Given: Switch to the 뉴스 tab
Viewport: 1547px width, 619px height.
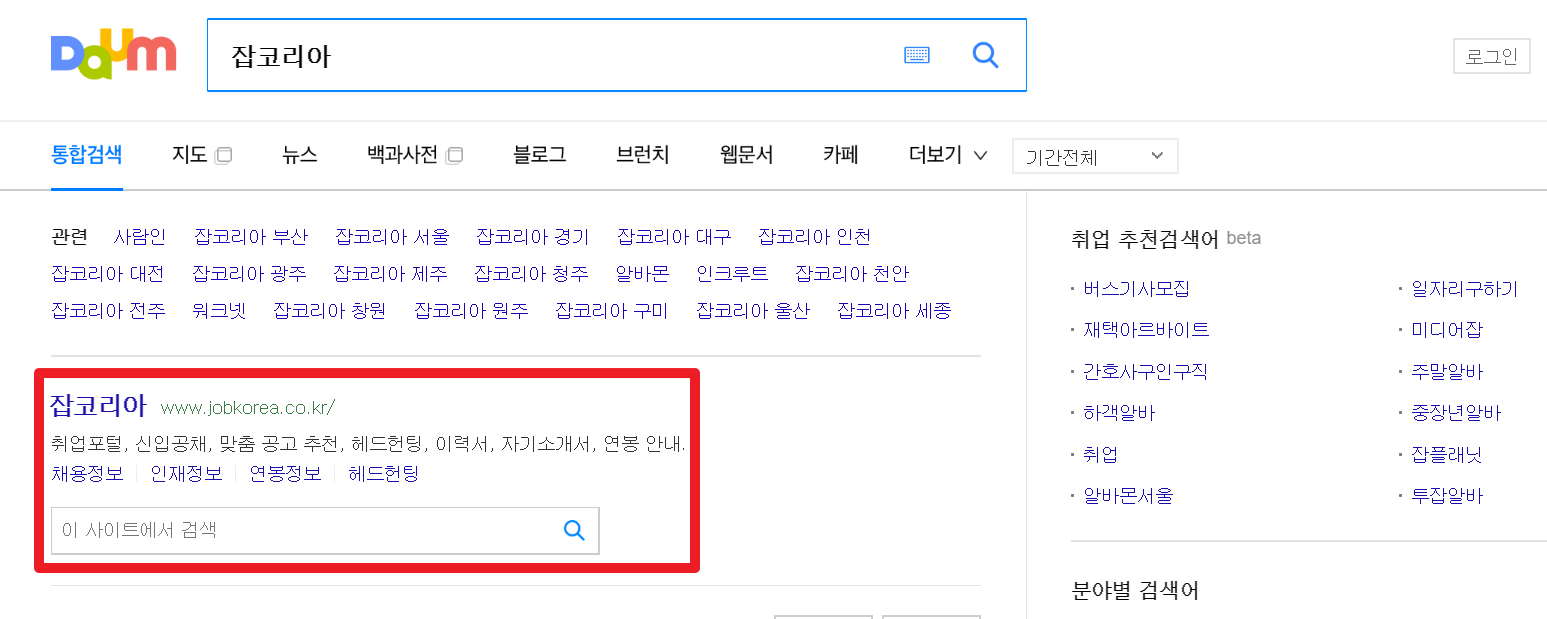Looking at the screenshot, I should [299, 155].
